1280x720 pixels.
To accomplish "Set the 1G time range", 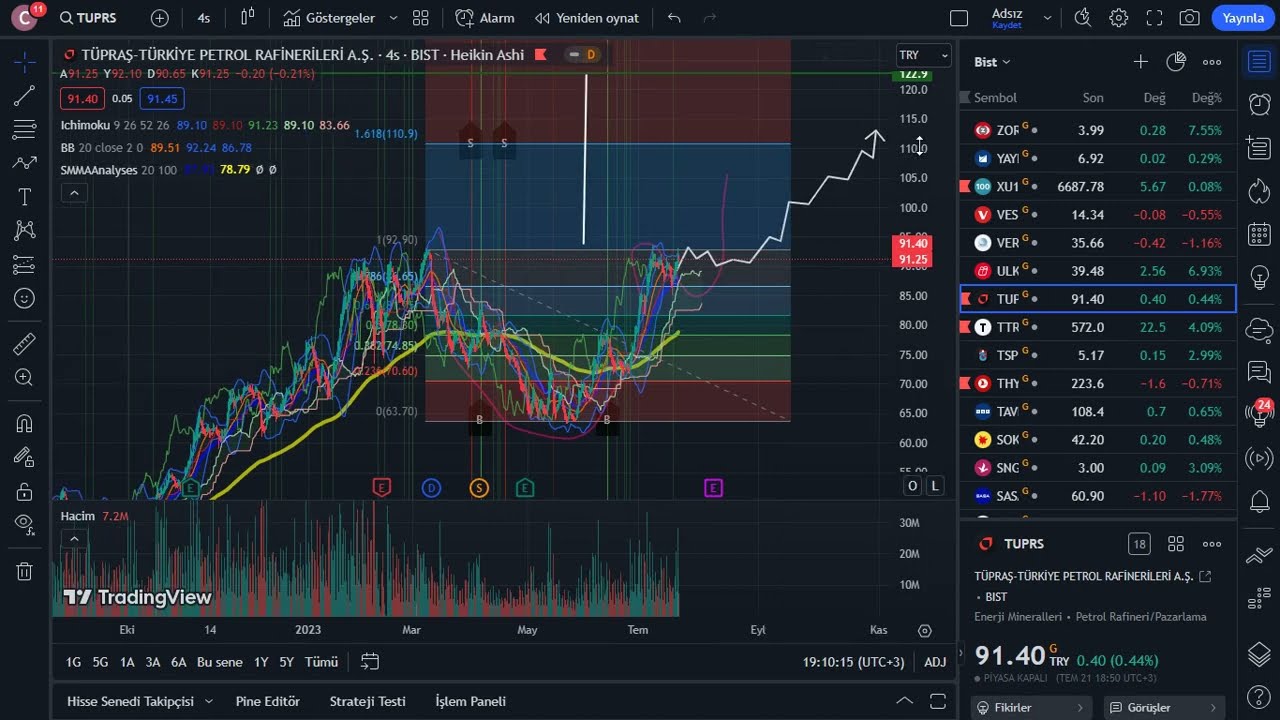I will tap(73, 662).
